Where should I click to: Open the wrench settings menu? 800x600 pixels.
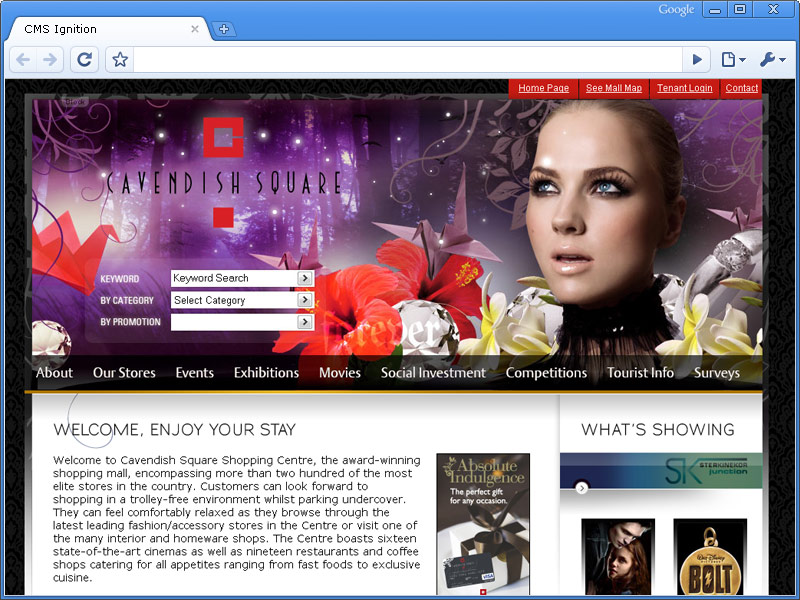[772, 60]
